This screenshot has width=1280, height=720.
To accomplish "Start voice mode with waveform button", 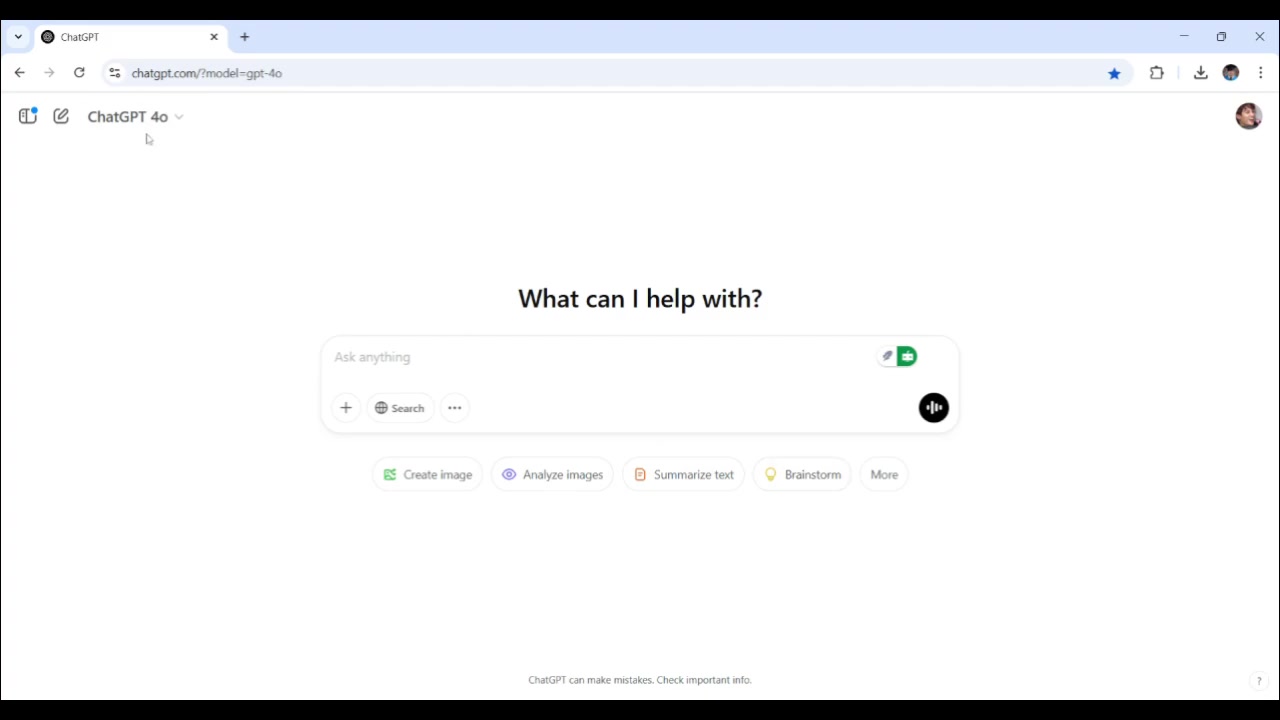I will point(934,407).
